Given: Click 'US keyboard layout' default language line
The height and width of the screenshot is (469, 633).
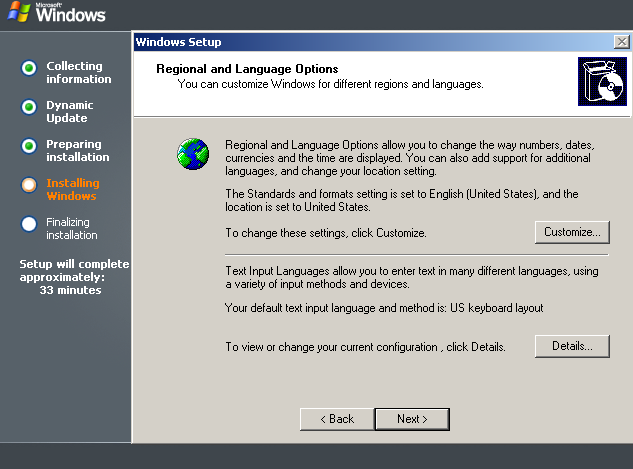Looking at the screenshot, I should click(384, 308).
